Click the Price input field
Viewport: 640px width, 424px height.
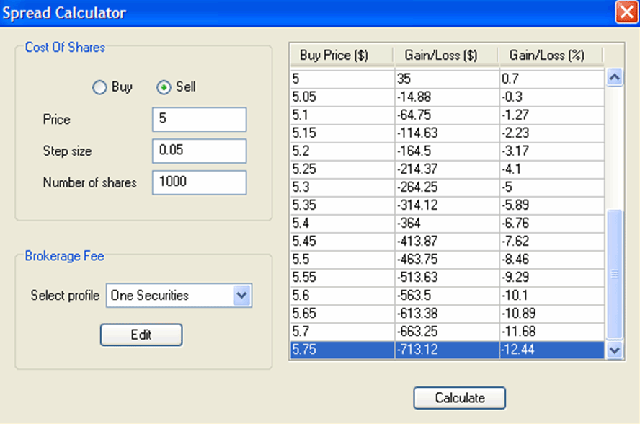tap(199, 119)
